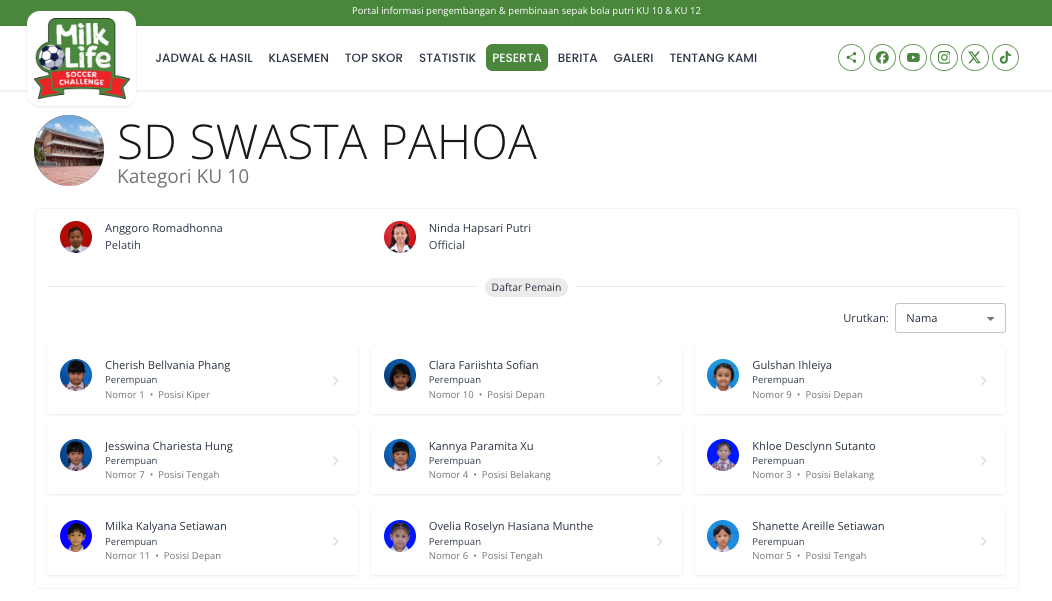Go to the Jadwal & Hasil menu
Screen dimensions: 1052x601
(x=204, y=58)
